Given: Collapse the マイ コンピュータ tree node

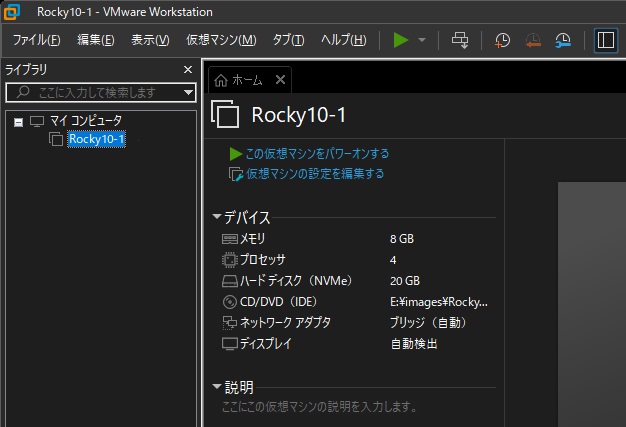Looking at the screenshot, I should point(18,122).
